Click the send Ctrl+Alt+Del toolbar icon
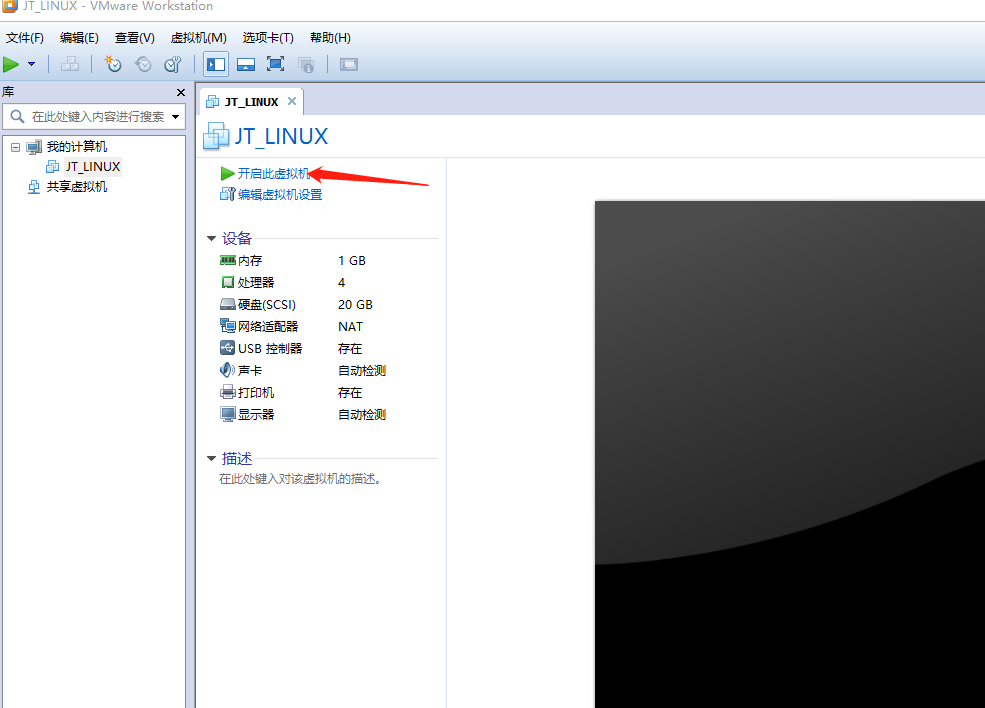 coord(70,64)
